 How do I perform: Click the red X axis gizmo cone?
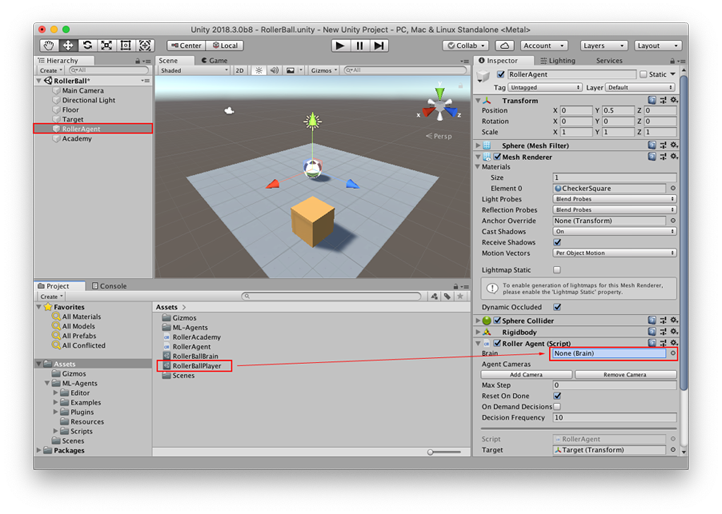point(428,112)
